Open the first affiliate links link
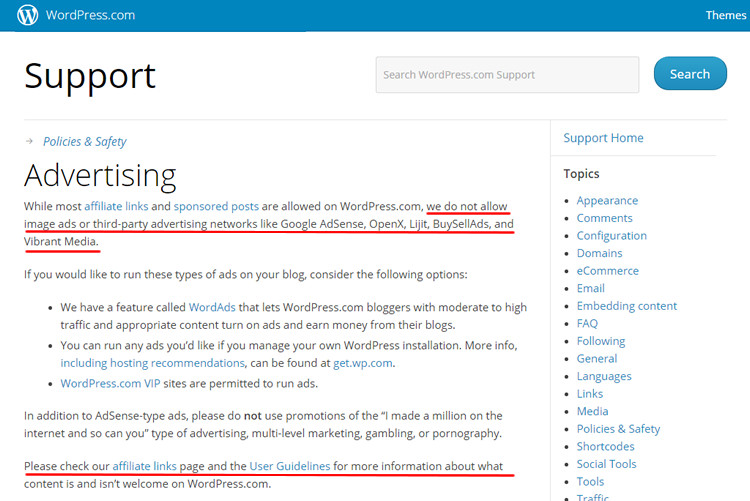Viewport: 750px width, 501px height. coord(116,206)
